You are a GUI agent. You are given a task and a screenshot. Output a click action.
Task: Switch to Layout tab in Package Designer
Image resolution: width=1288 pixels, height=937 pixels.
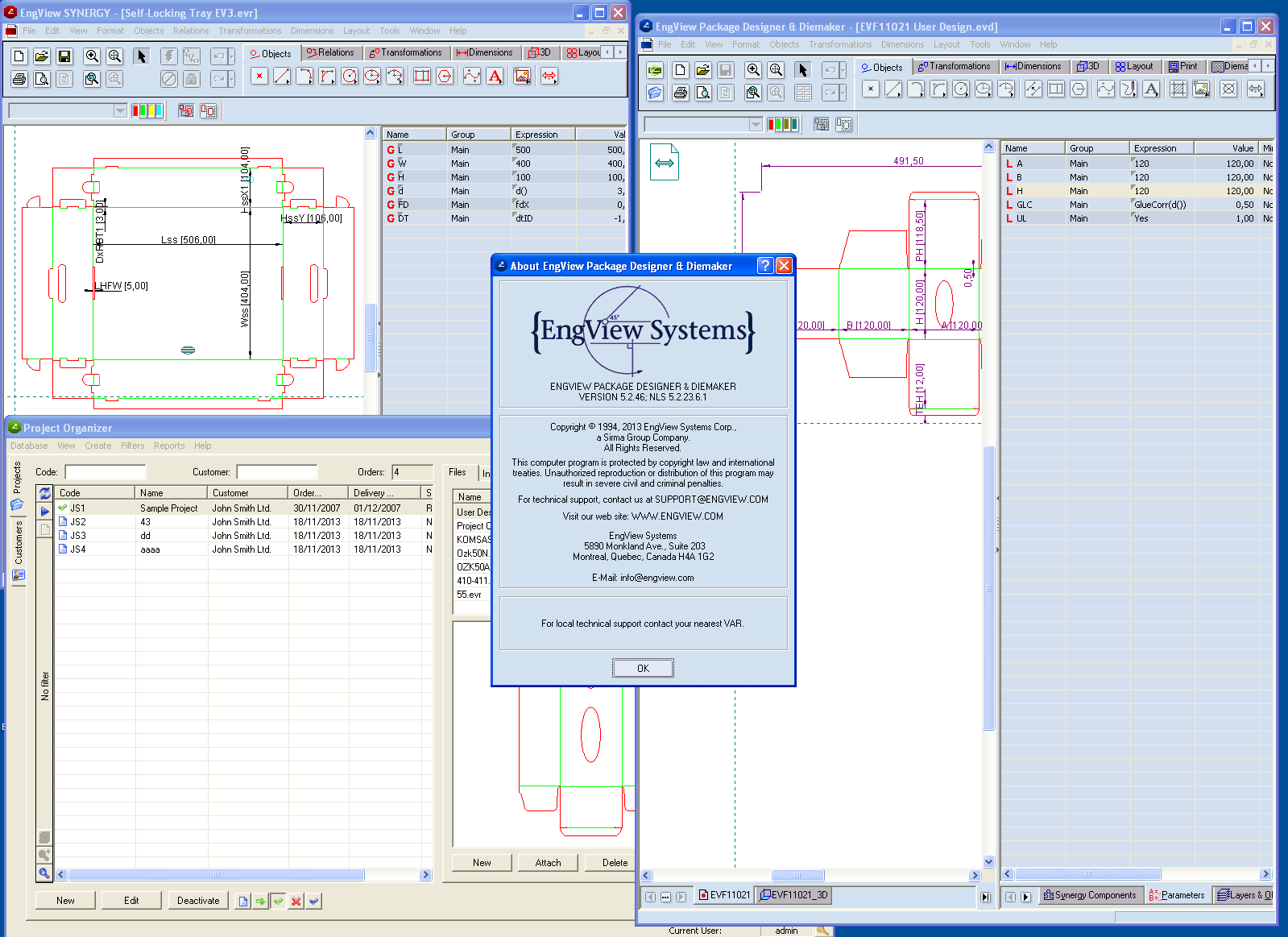(1134, 66)
